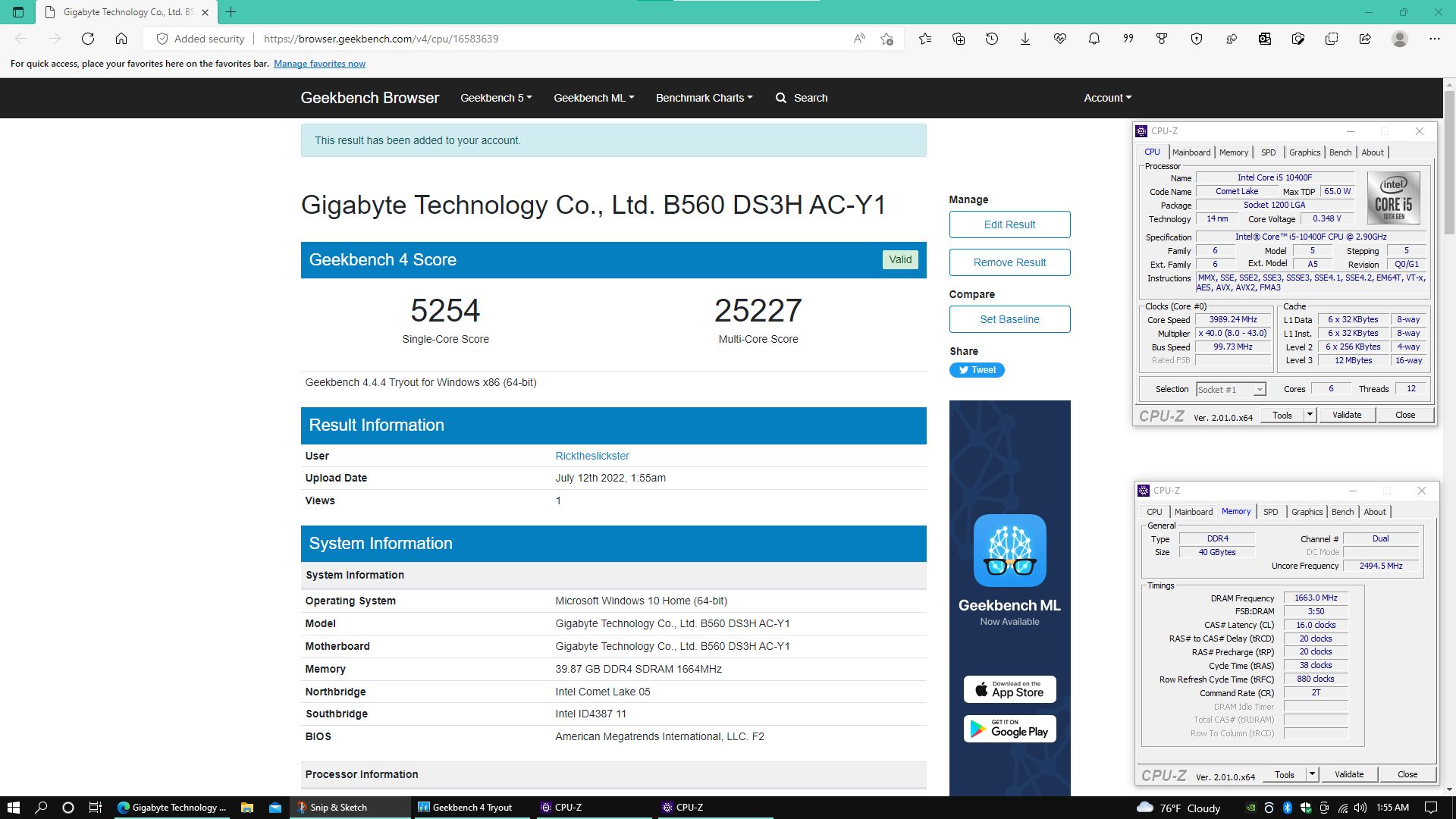
Task: Click Bluetooth tray icon
Action: [x=1287, y=808]
